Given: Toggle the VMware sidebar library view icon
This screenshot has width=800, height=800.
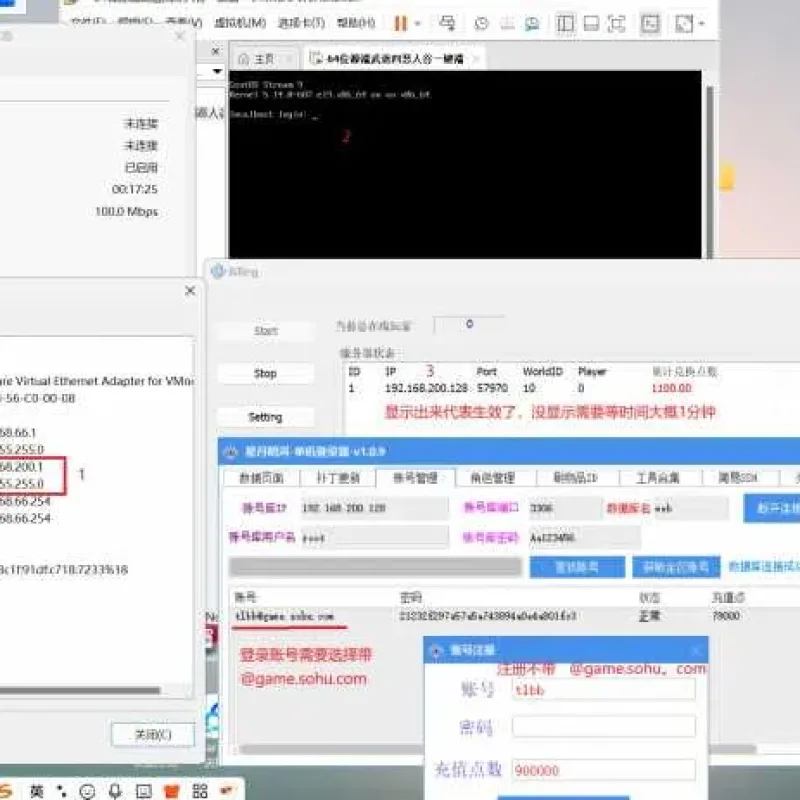Looking at the screenshot, I should click(565, 23).
